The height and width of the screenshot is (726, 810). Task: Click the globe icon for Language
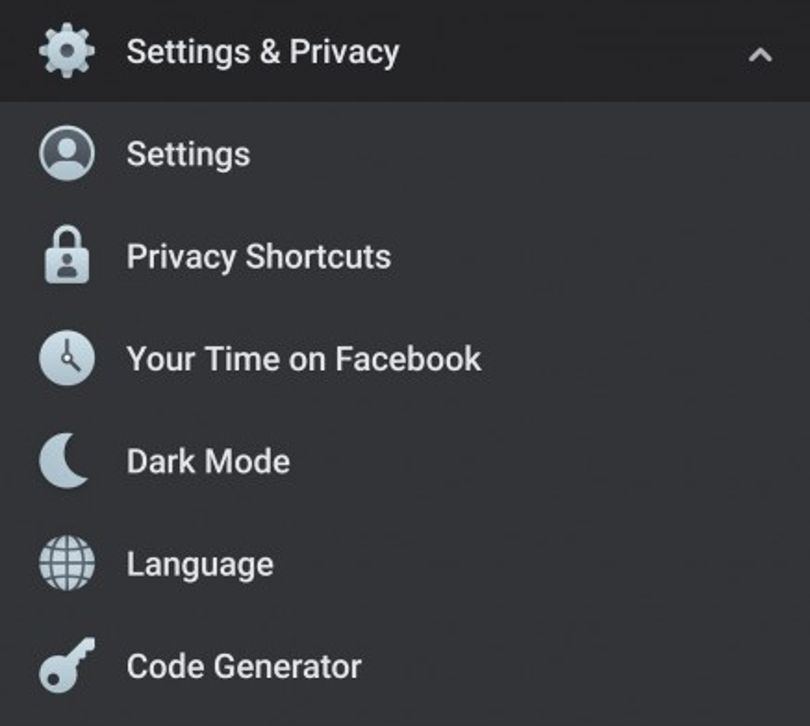pyautogui.click(x=67, y=563)
